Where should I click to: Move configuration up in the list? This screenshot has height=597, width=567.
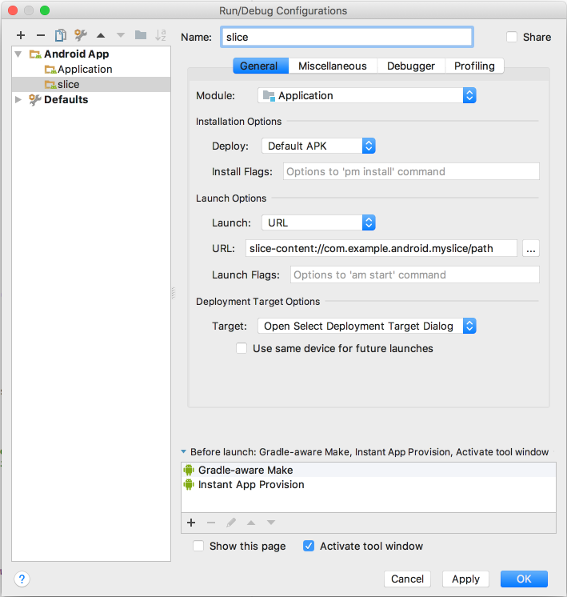click(x=101, y=36)
